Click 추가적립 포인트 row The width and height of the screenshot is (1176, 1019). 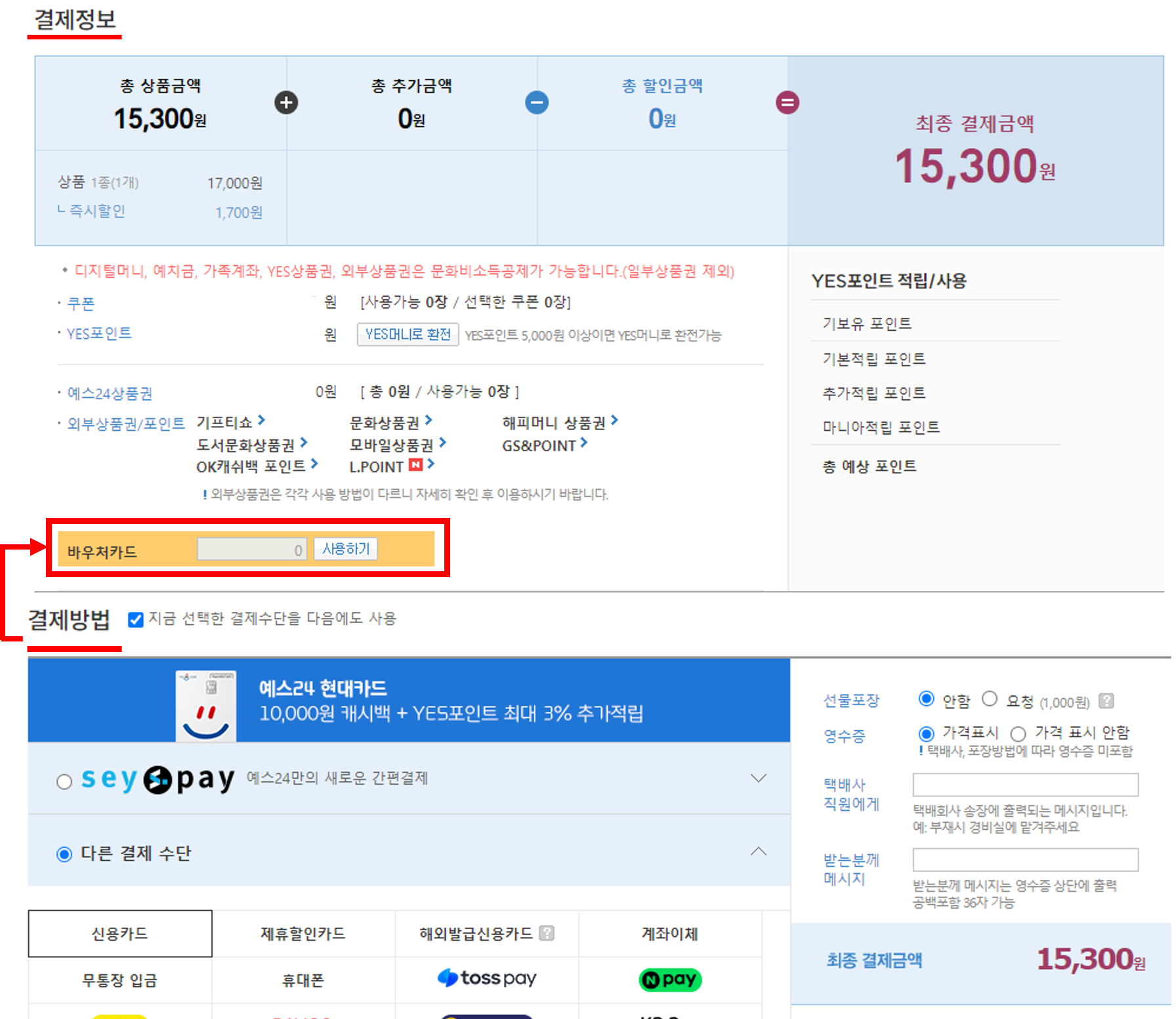[936, 393]
